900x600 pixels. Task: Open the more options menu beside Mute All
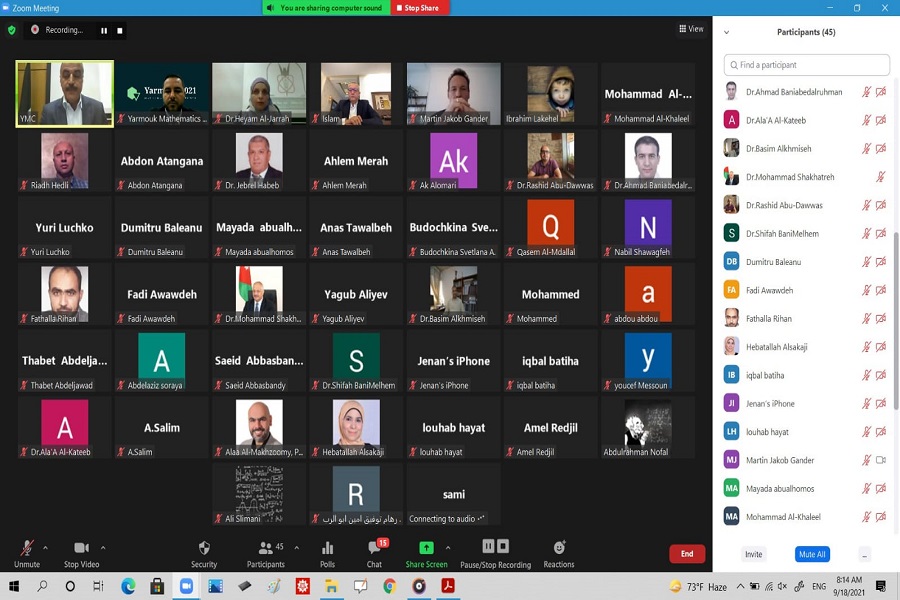864,554
